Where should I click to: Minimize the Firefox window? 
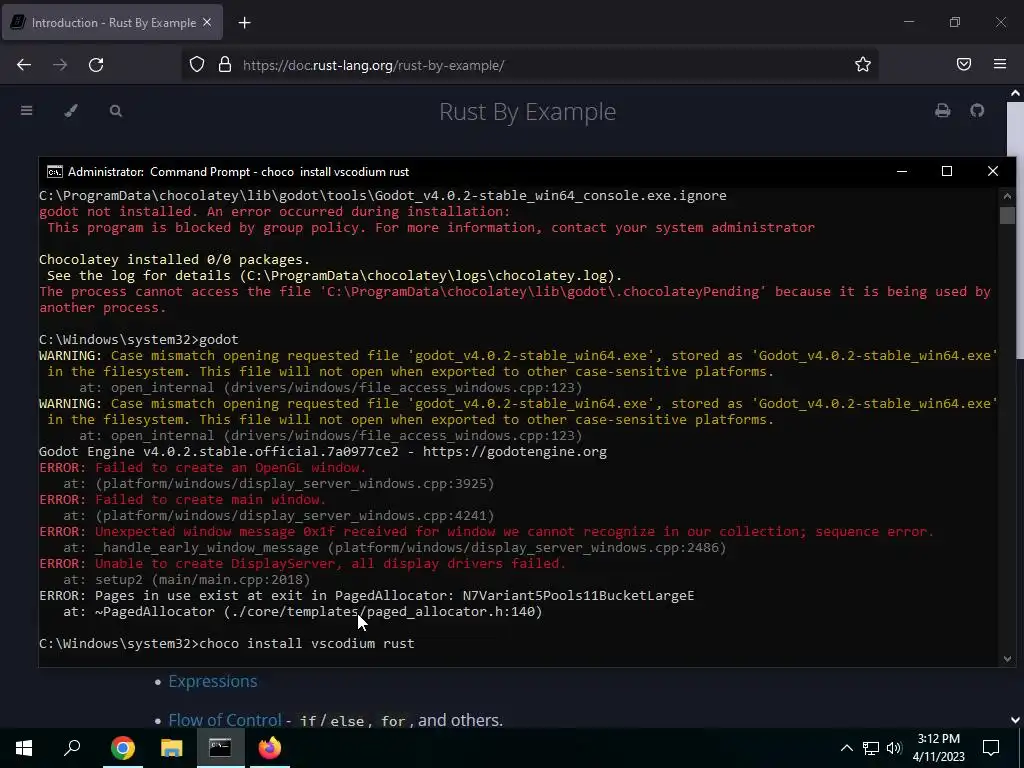coord(908,22)
